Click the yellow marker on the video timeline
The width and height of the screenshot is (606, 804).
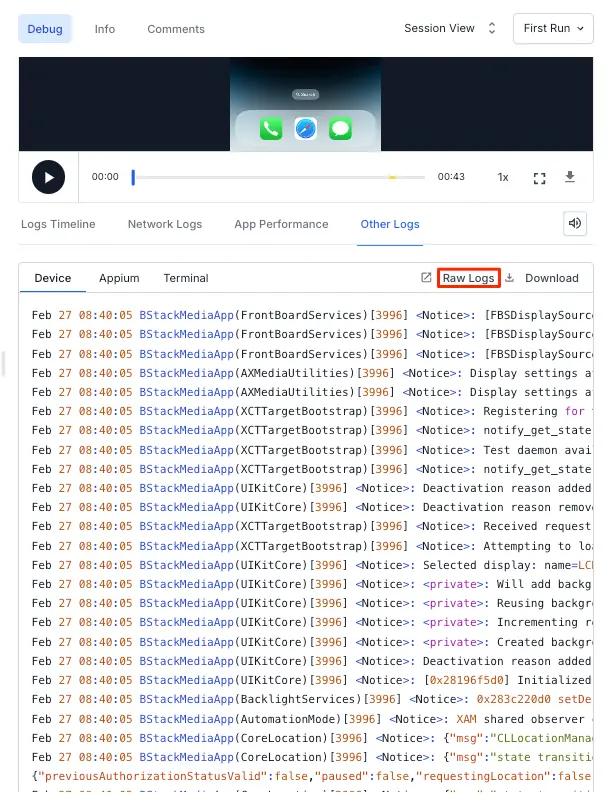(392, 177)
